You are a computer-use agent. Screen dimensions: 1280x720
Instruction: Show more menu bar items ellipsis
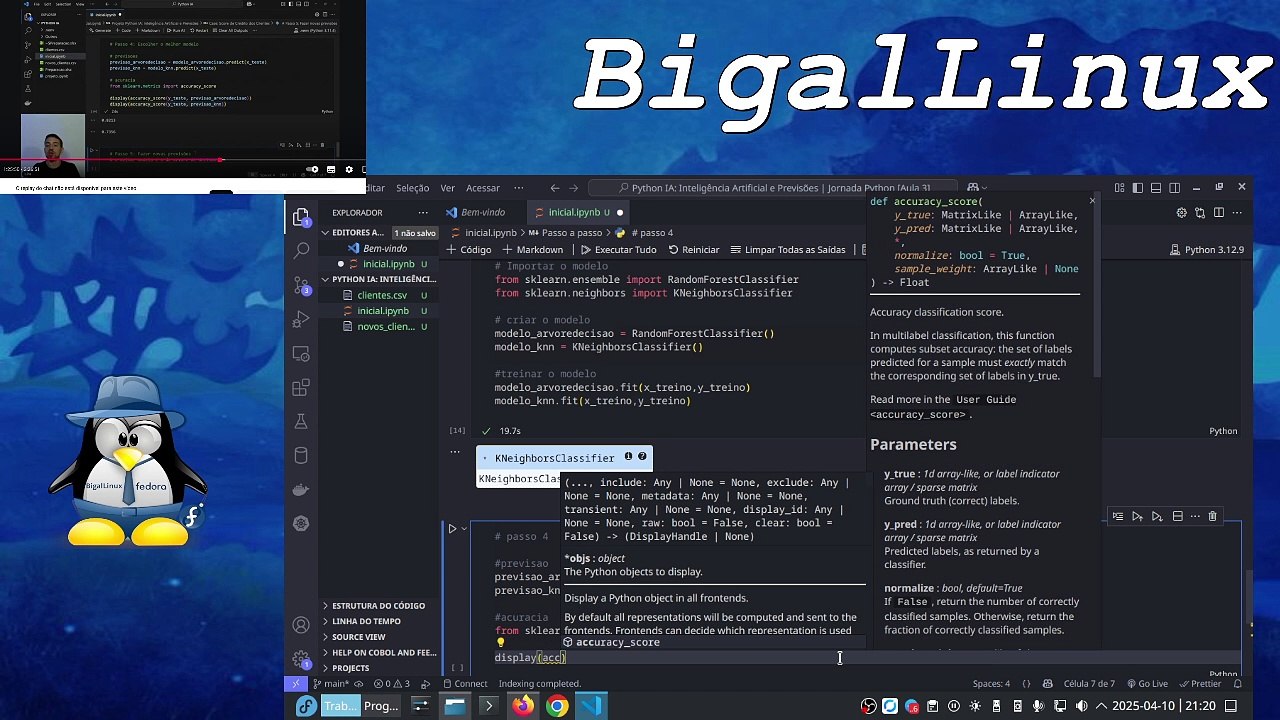[518, 188]
